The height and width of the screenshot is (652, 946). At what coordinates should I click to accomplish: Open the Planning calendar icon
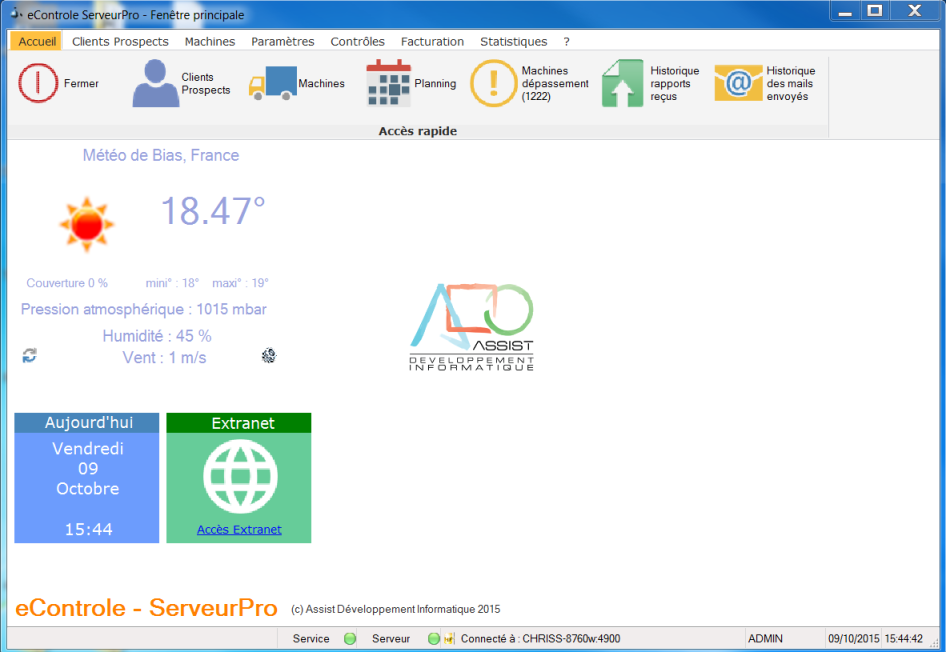click(x=389, y=83)
